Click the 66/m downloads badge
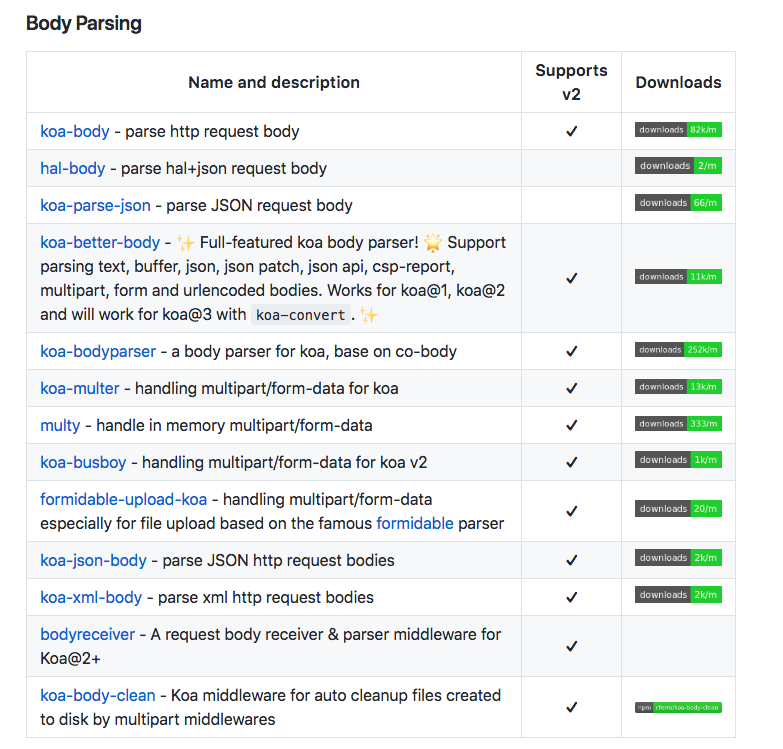783x749 pixels. 678,203
